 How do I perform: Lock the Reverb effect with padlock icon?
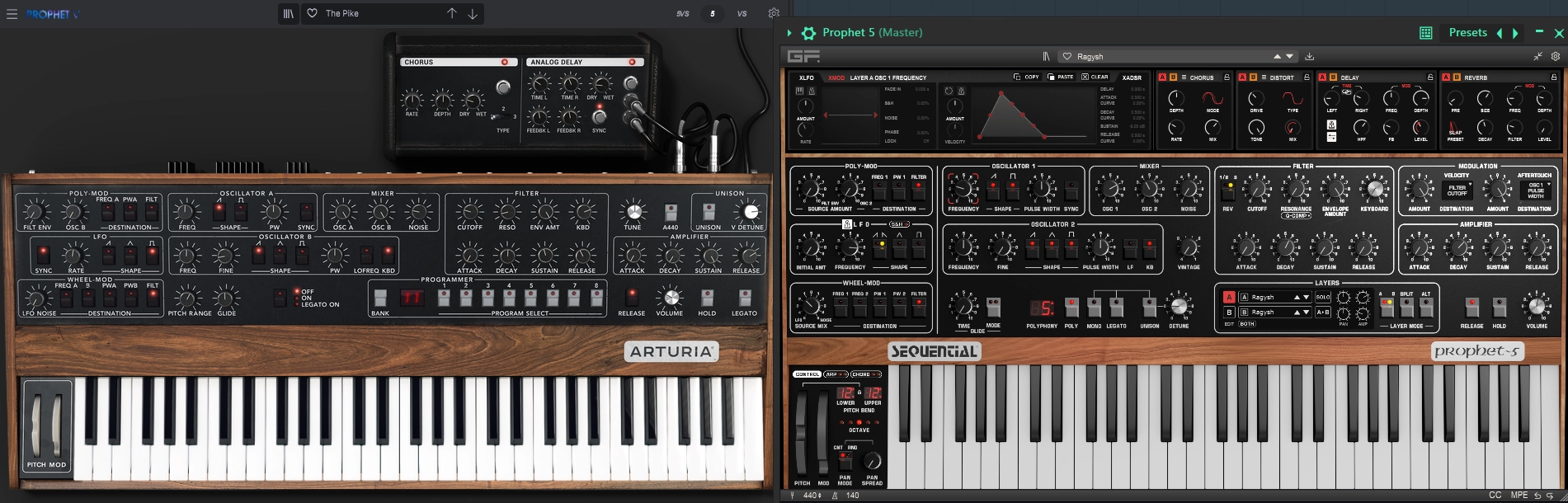[1553, 78]
